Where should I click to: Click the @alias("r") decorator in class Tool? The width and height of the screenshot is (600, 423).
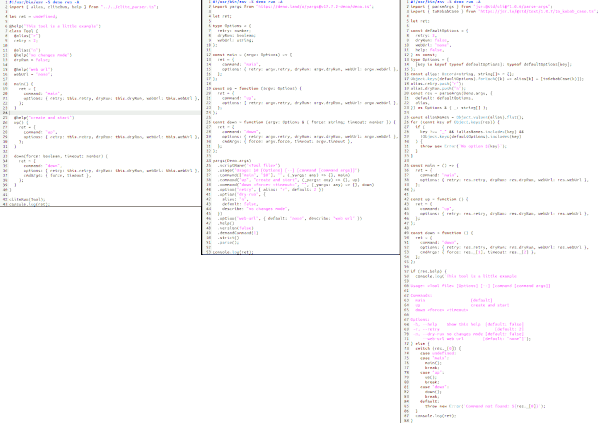tap(27, 36)
